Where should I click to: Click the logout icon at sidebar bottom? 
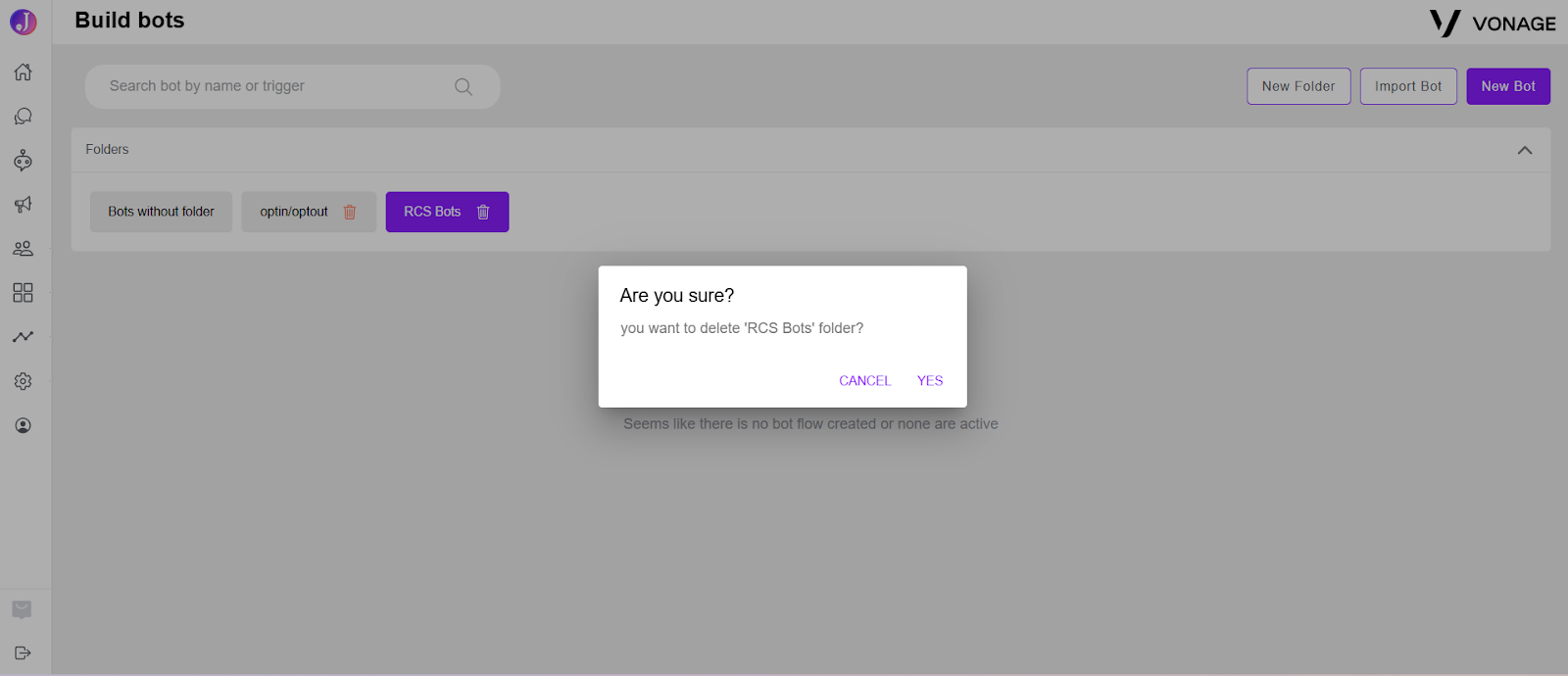(23, 652)
